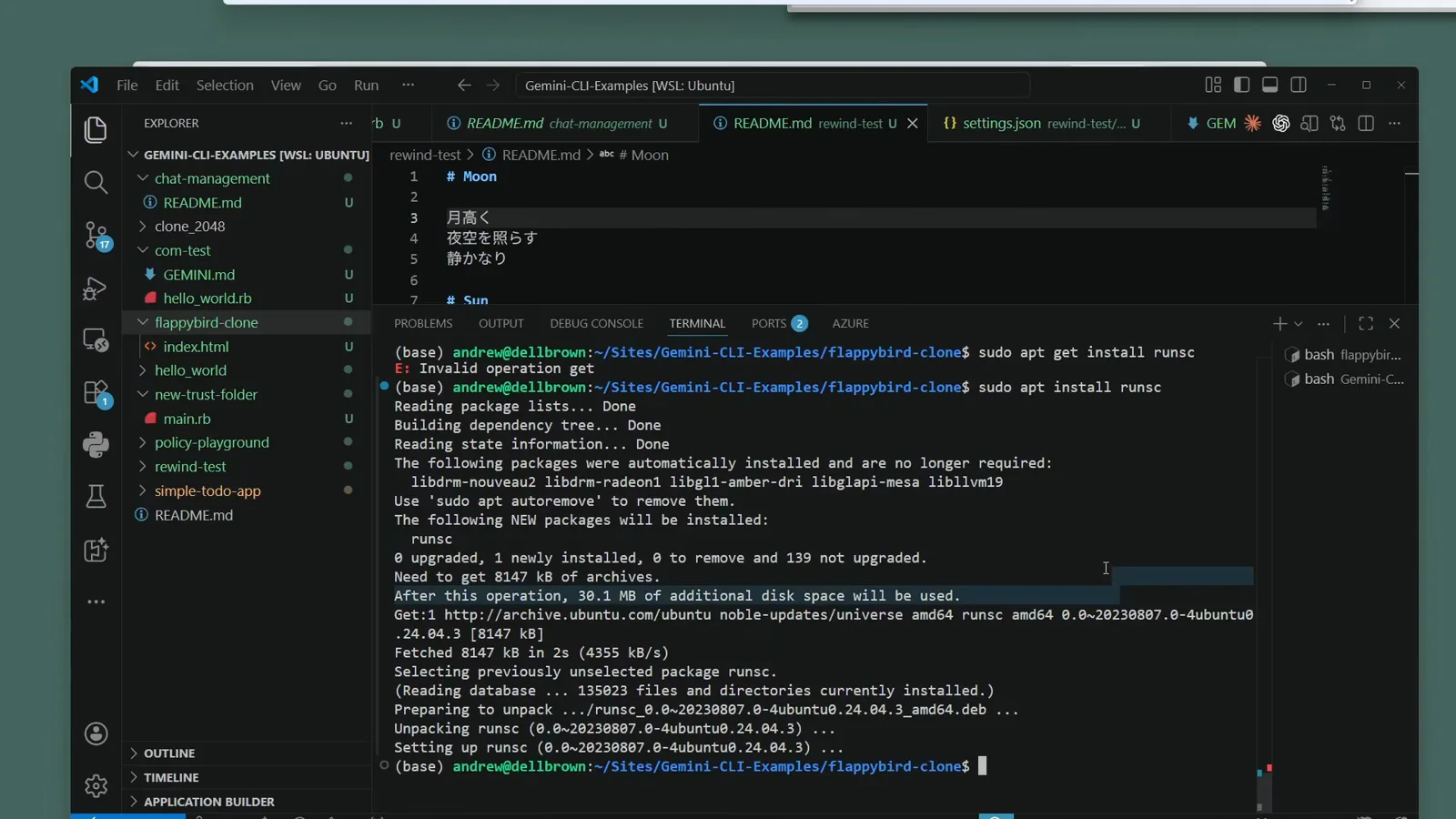Click the compare changes icon in editor toolbar

point(1338,123)
